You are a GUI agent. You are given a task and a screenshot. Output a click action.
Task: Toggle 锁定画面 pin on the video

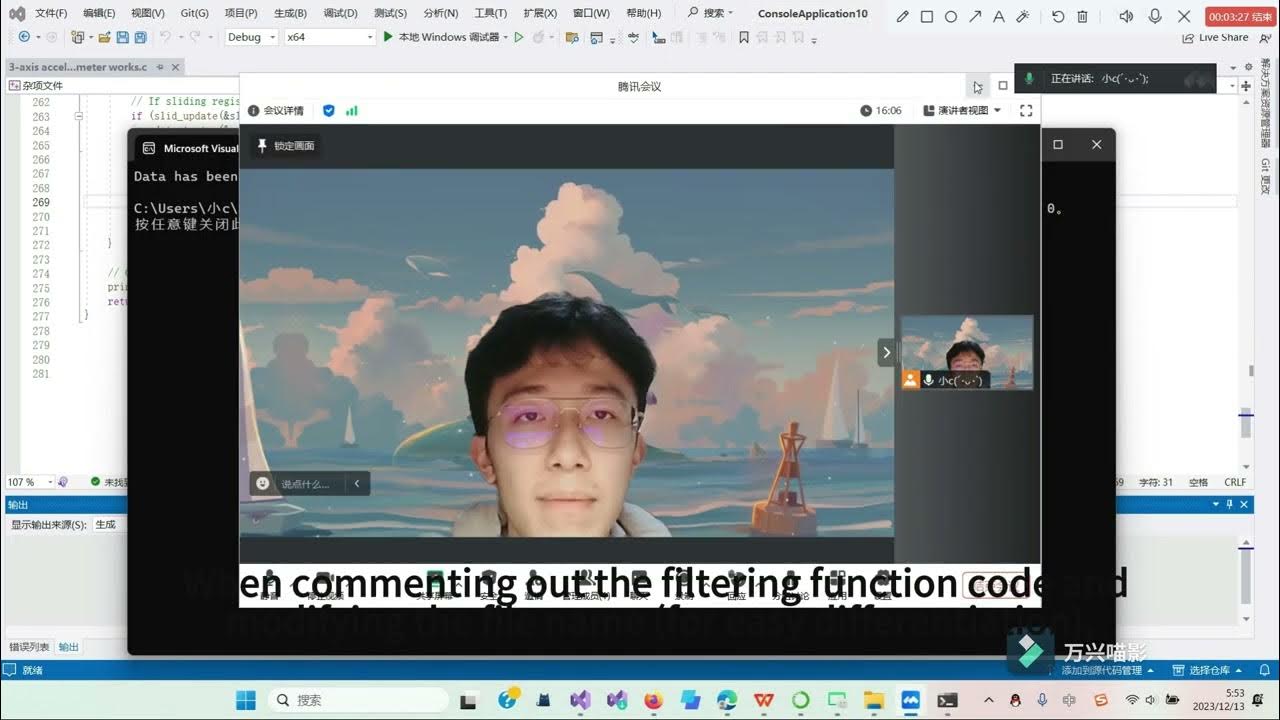coord(286,146)
